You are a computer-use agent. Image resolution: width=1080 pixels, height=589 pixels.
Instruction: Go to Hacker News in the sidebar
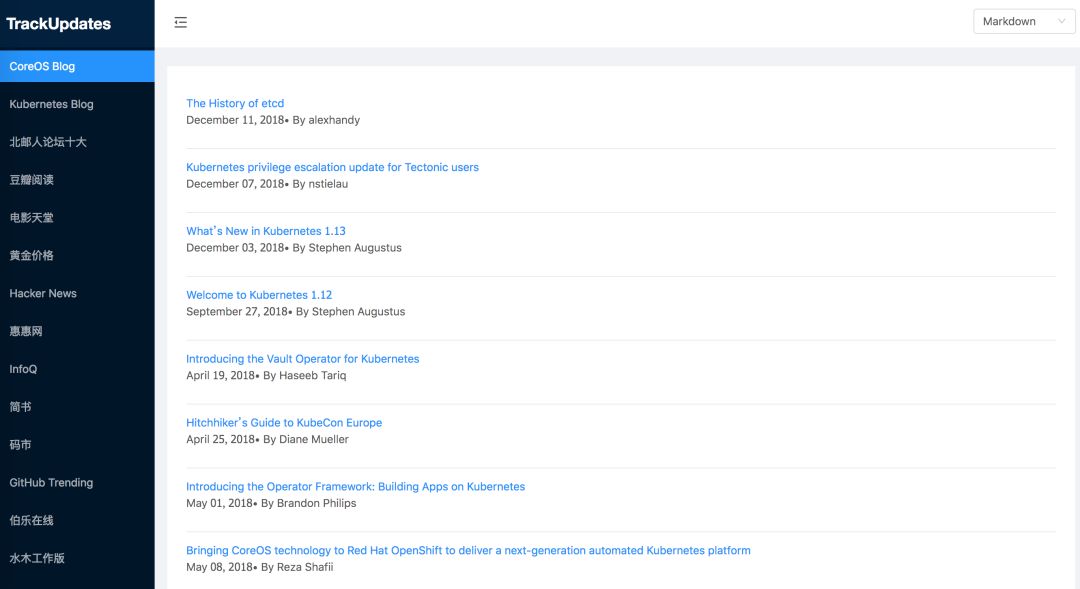tap(77, 293)
